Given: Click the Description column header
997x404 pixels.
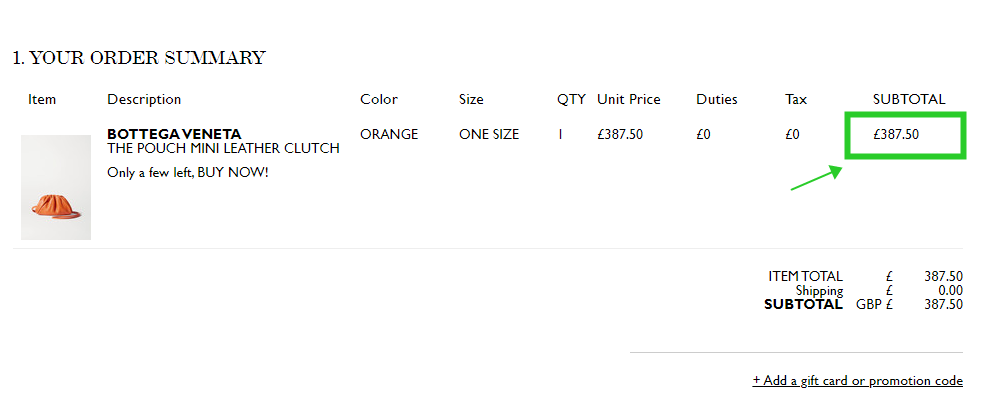Looking at the screenshot, I should point(144,99).
